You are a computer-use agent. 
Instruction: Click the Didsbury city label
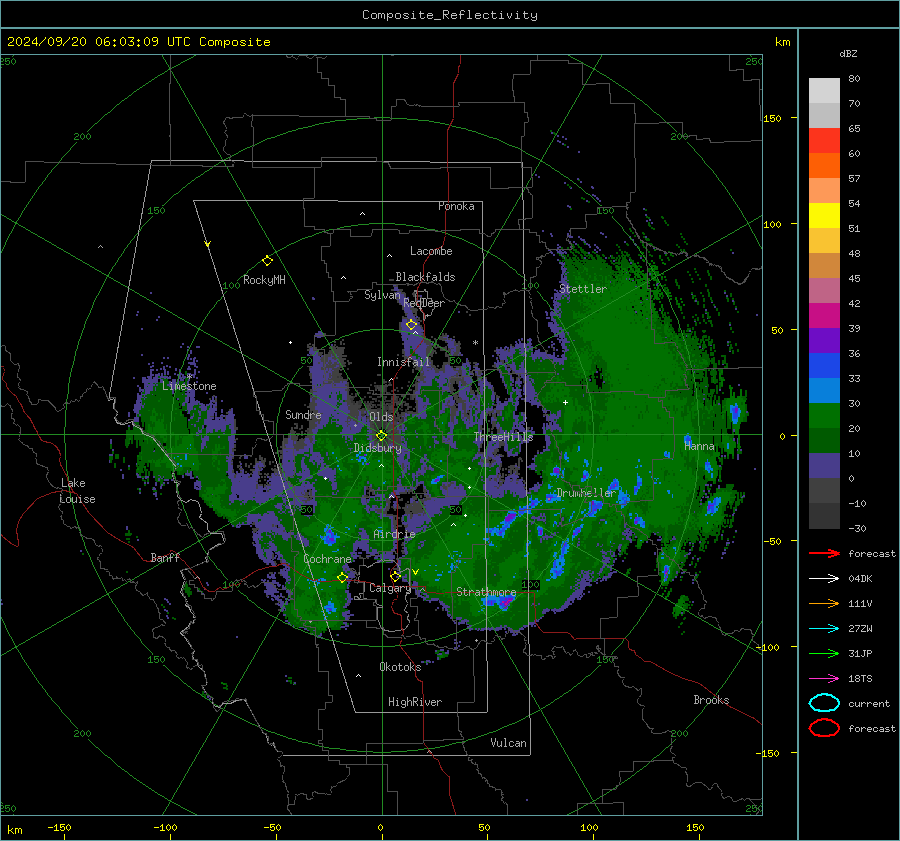(378, 448)
